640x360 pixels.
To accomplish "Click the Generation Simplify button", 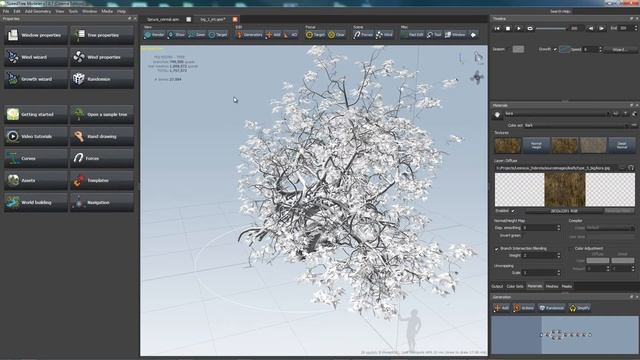I will (x=580, y=308).
